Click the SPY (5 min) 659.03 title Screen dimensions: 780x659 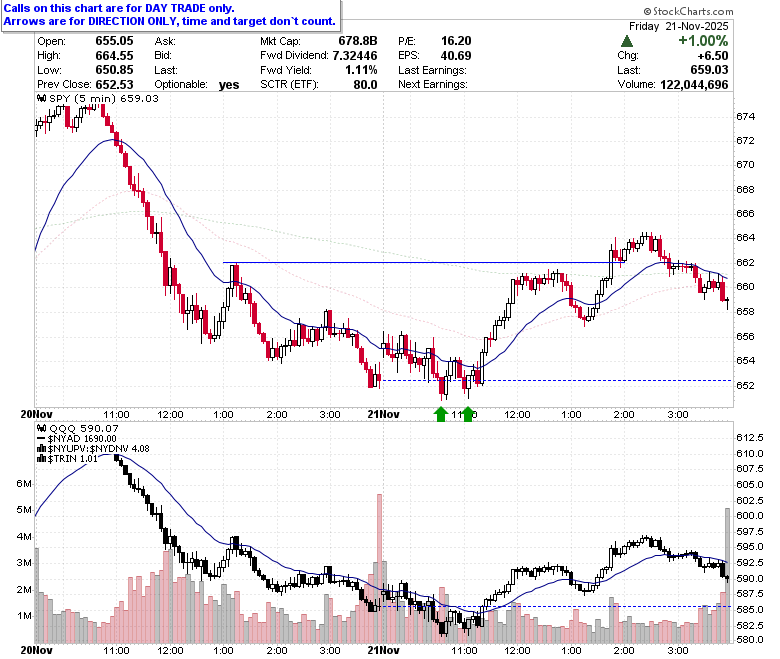point(104,98)
